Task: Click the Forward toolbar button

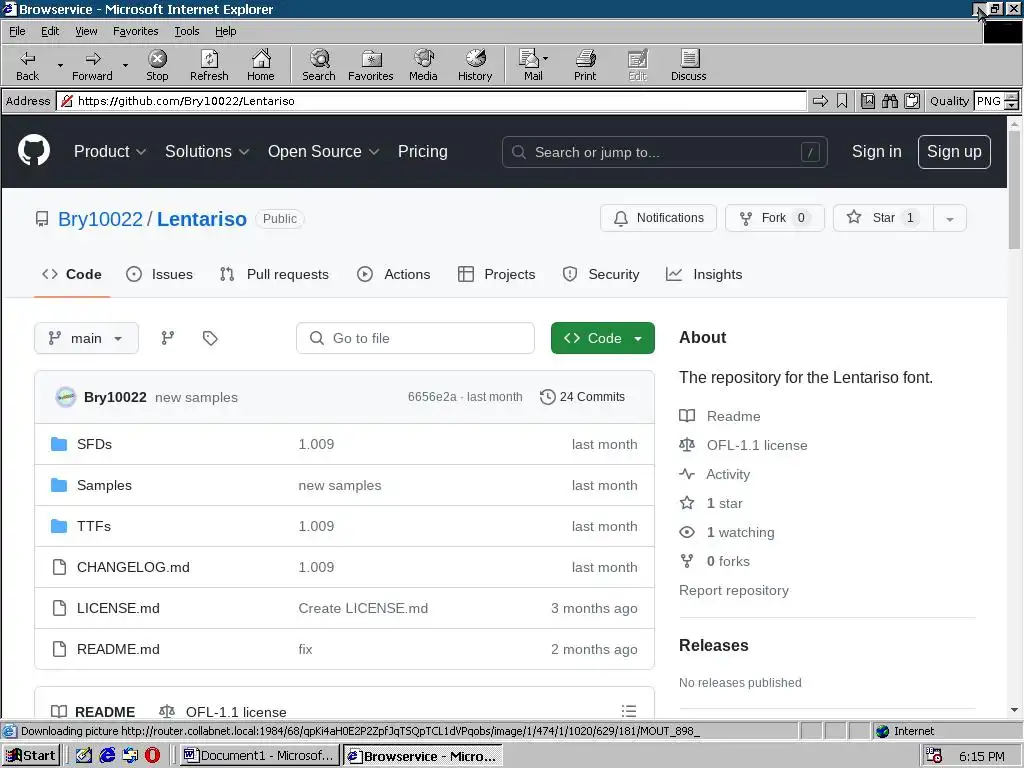Action: click(92, 65)
